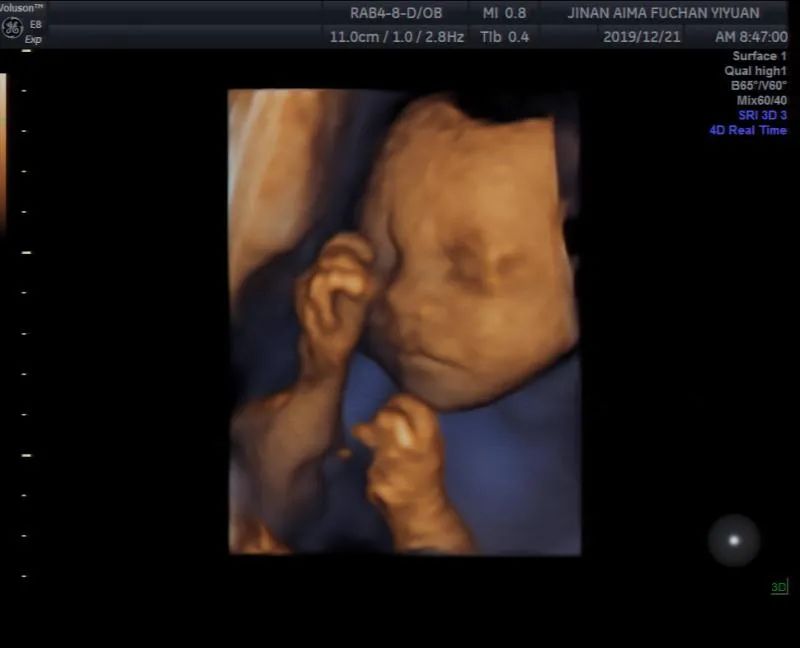Click the MI 0.8 indicator
This screenshot has width=800, height=648.
tap(504, 13)
